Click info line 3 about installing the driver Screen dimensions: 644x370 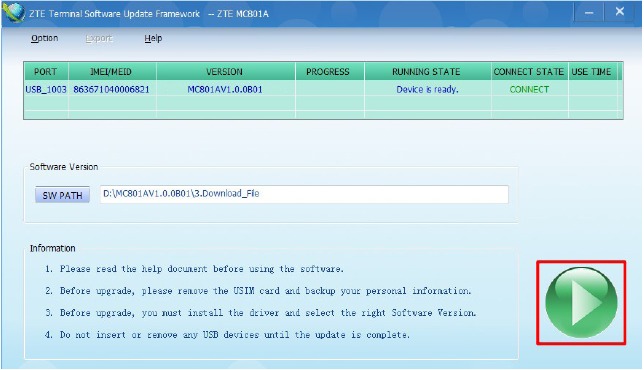click(260, 313)
